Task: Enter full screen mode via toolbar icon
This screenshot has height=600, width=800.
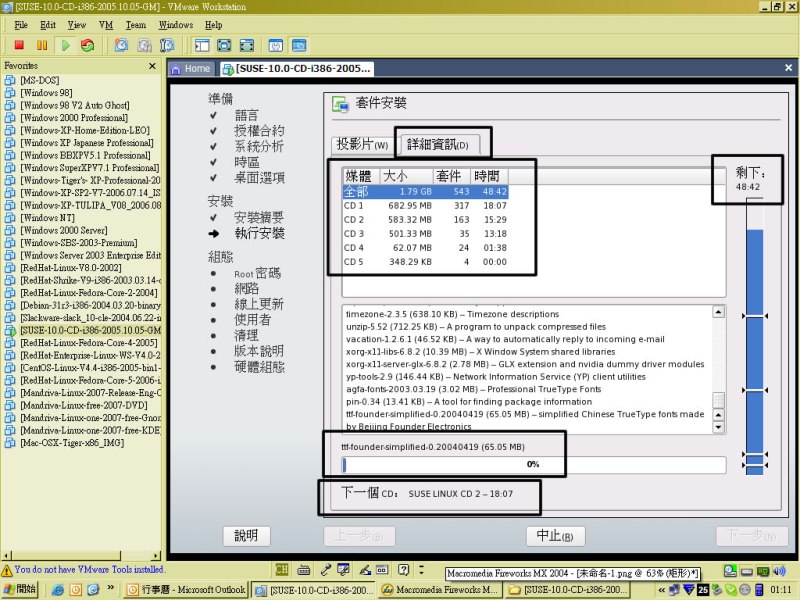Action: [x=224, y=45]
